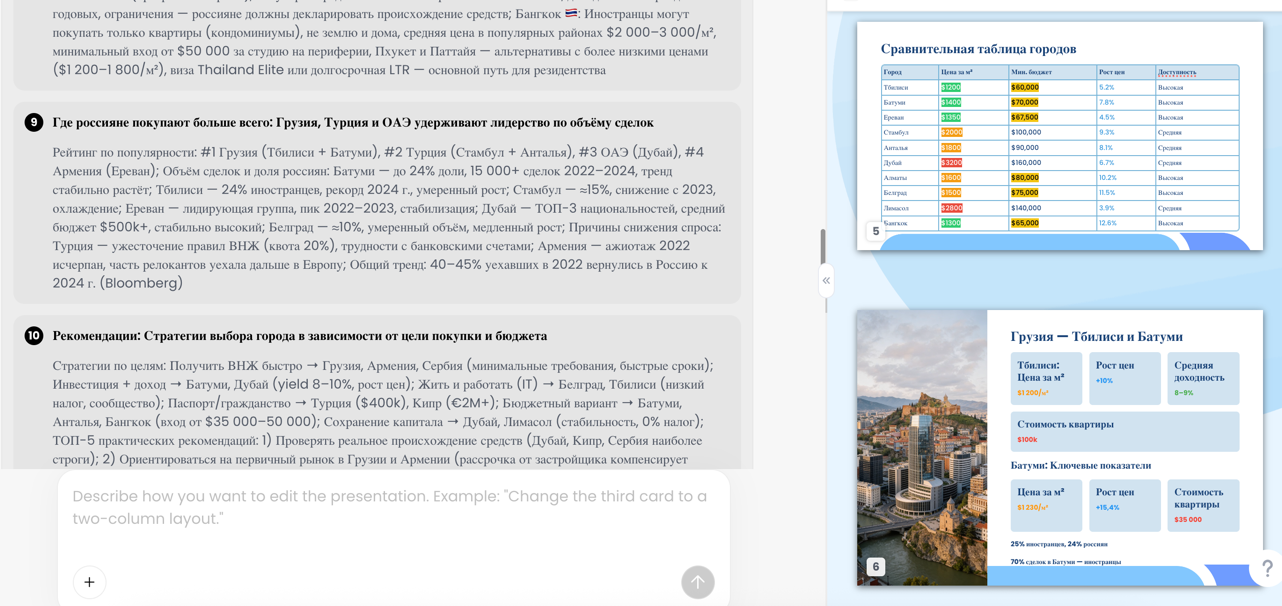Click the '70% сделок в Батуми' line

tap(1065, 562)
